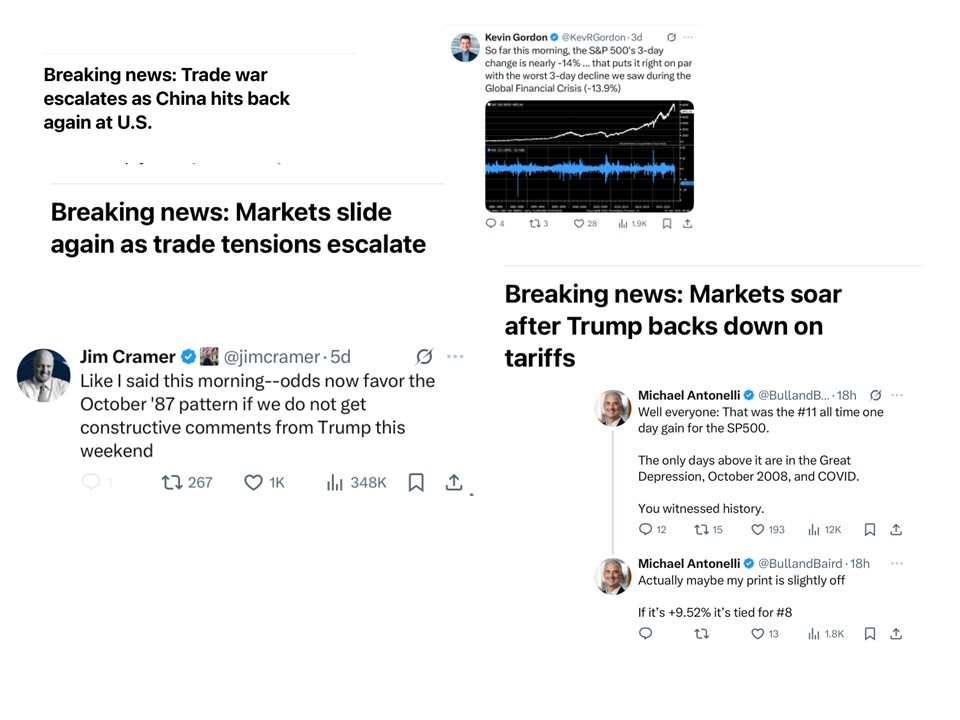
Task: View analytics for Jim Cramer's 348K-view tweet
Action: tap(335, 482)
